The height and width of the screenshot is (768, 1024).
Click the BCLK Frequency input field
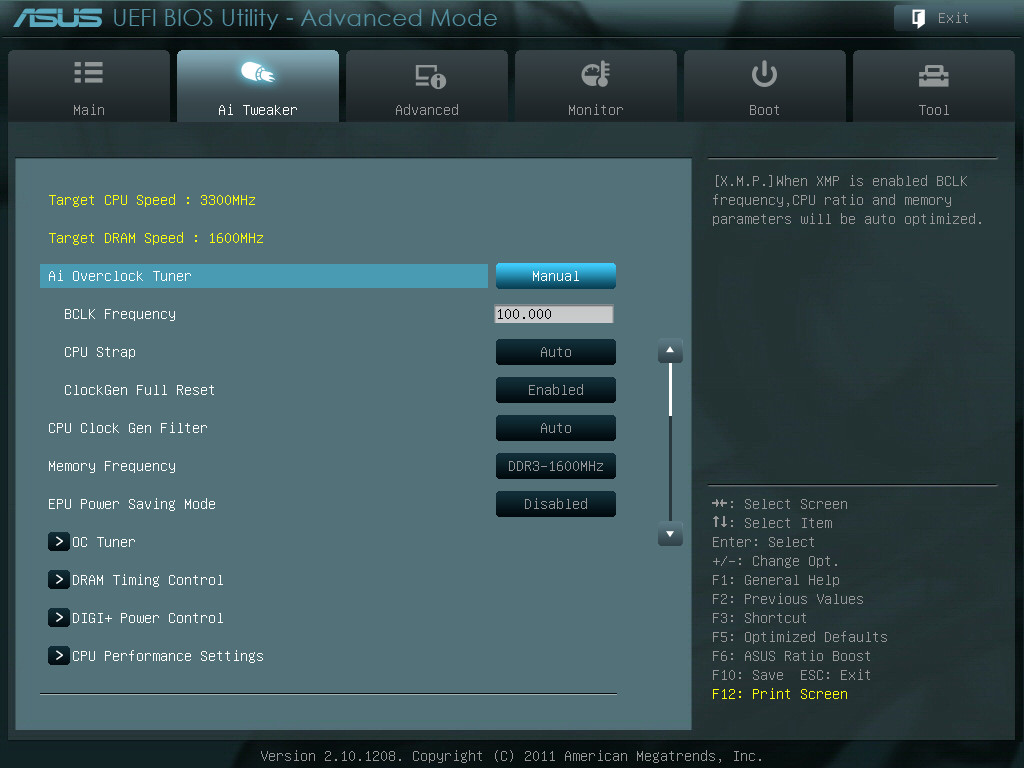point(554,314)
